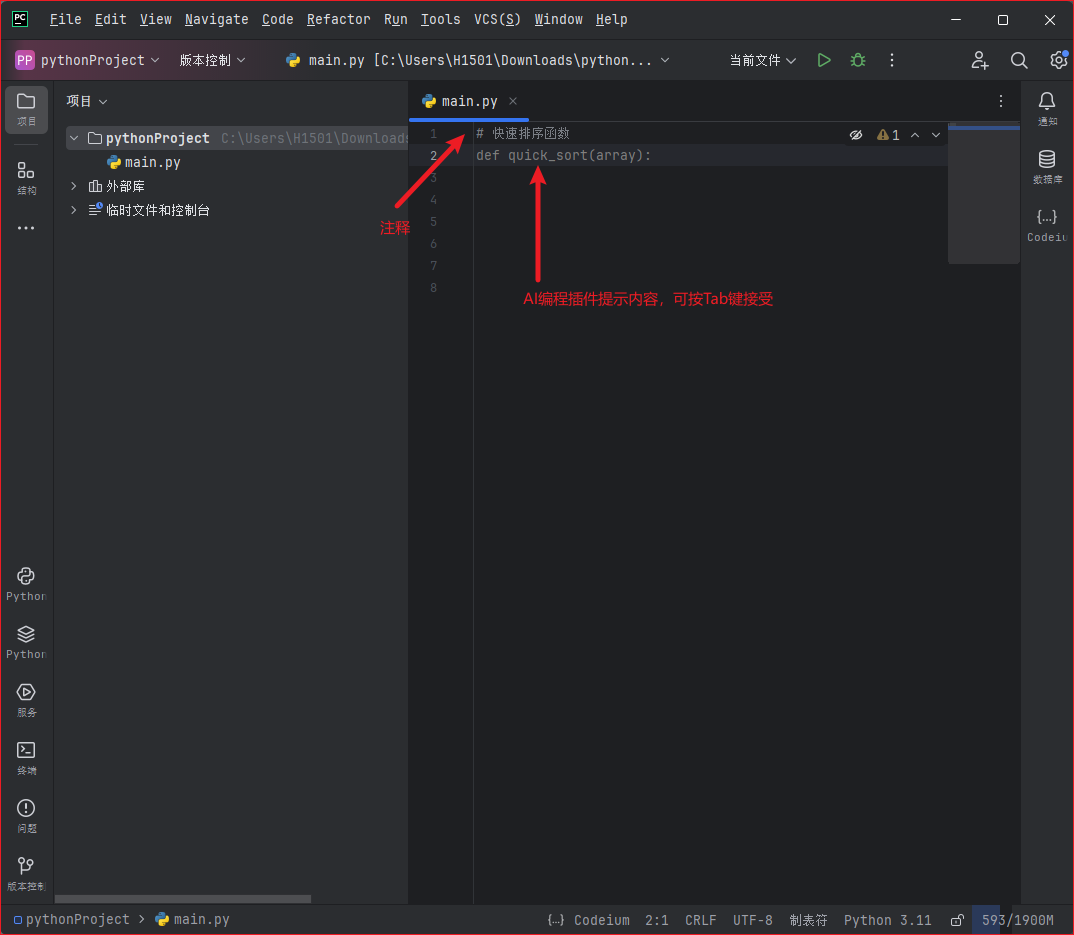
Task: Toggle the 项目 (Project) tool window
Action: click(26, 110)
